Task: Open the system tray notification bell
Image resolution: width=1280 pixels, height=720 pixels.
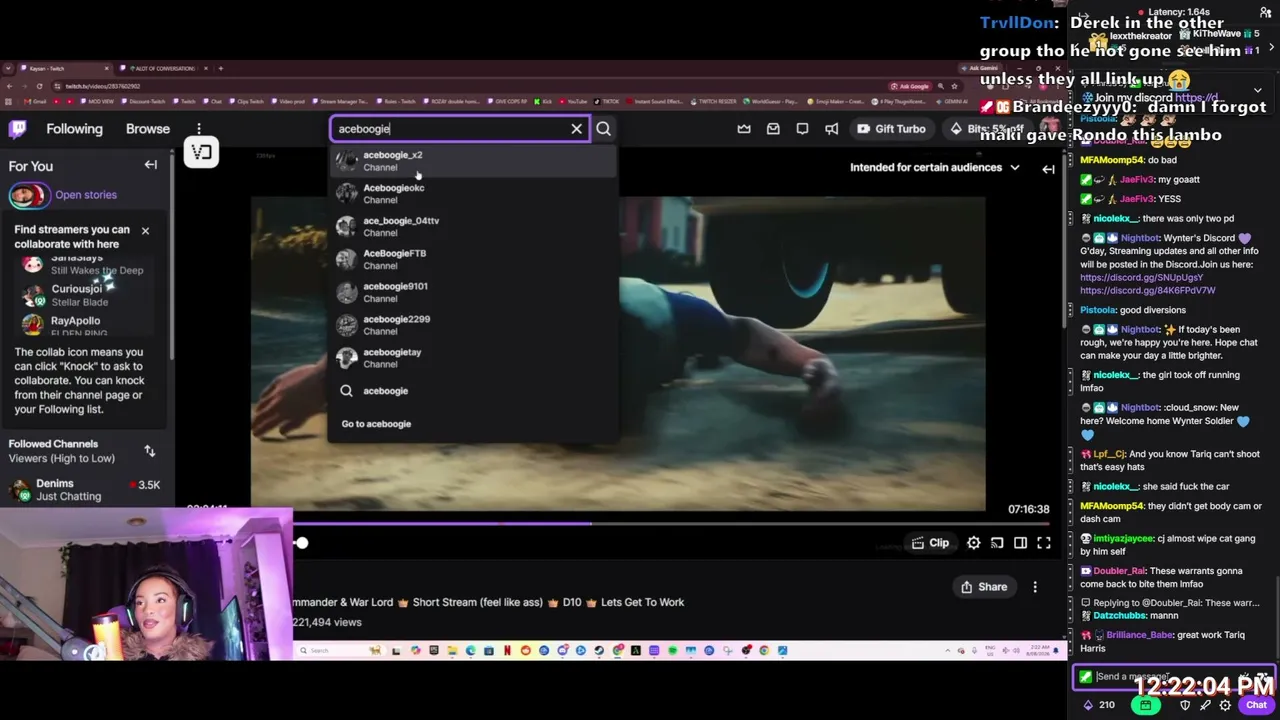Action: click(x=1056, y=651)
